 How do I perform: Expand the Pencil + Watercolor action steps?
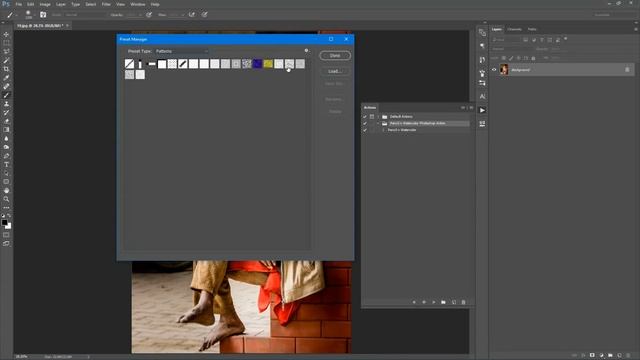point(383,130)
